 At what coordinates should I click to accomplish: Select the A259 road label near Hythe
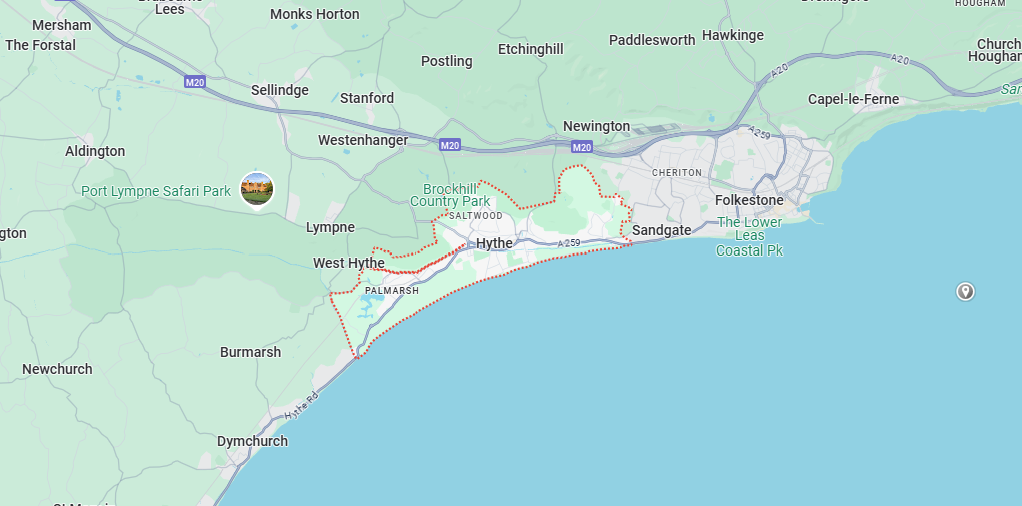coord(569,243)
